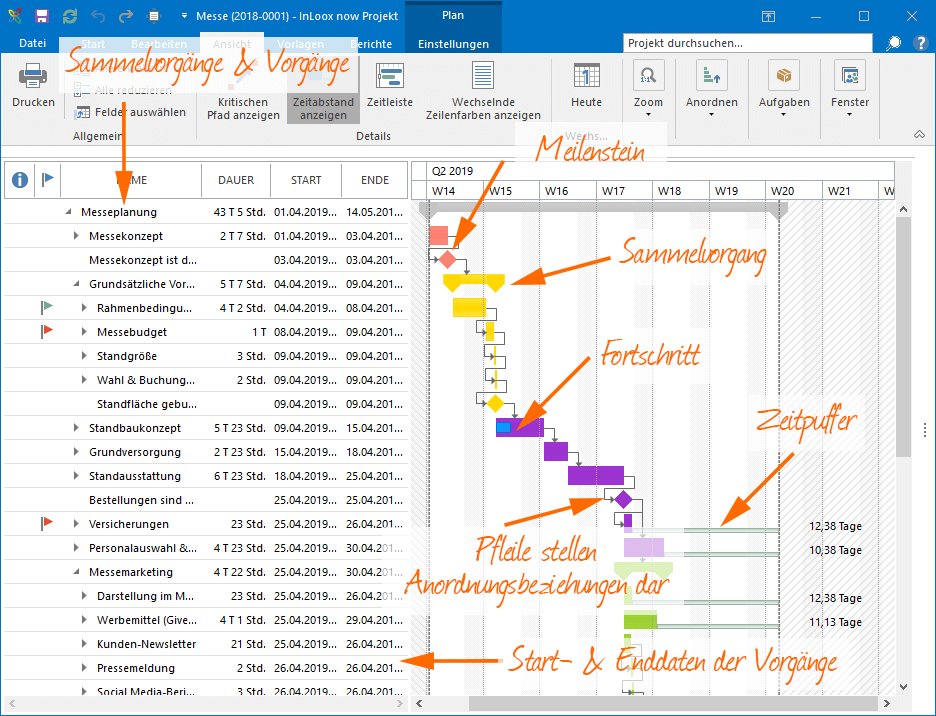936x716 pixels.
Task: Switch to the Einstellungen ribbon tab
Action: click(x=453, y=44)
